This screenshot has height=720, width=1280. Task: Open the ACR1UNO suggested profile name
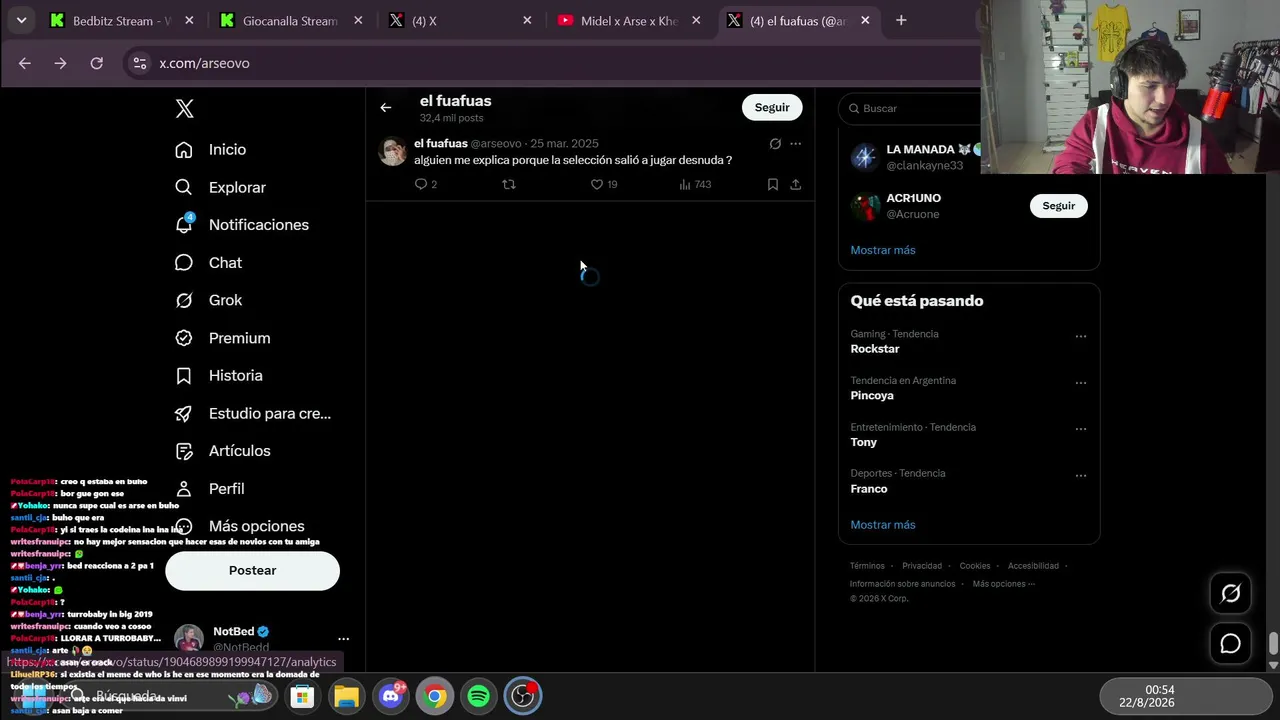913,198
